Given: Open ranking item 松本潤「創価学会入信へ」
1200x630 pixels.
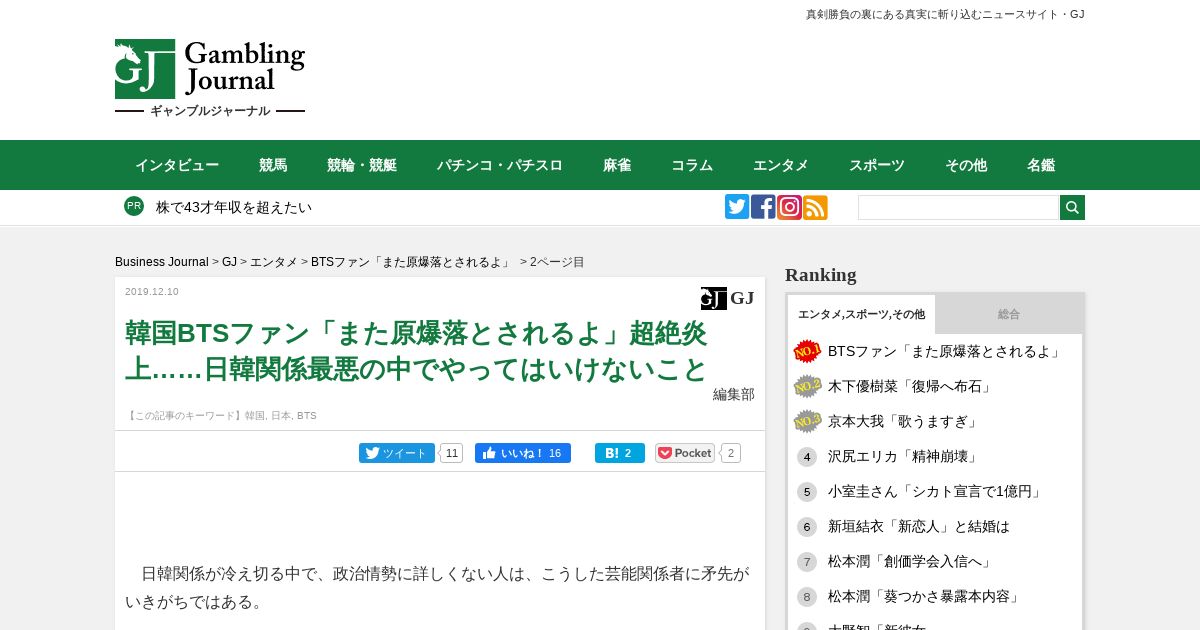Looking at the screenshot, I should pyautogui.click(x=910, y=562).
